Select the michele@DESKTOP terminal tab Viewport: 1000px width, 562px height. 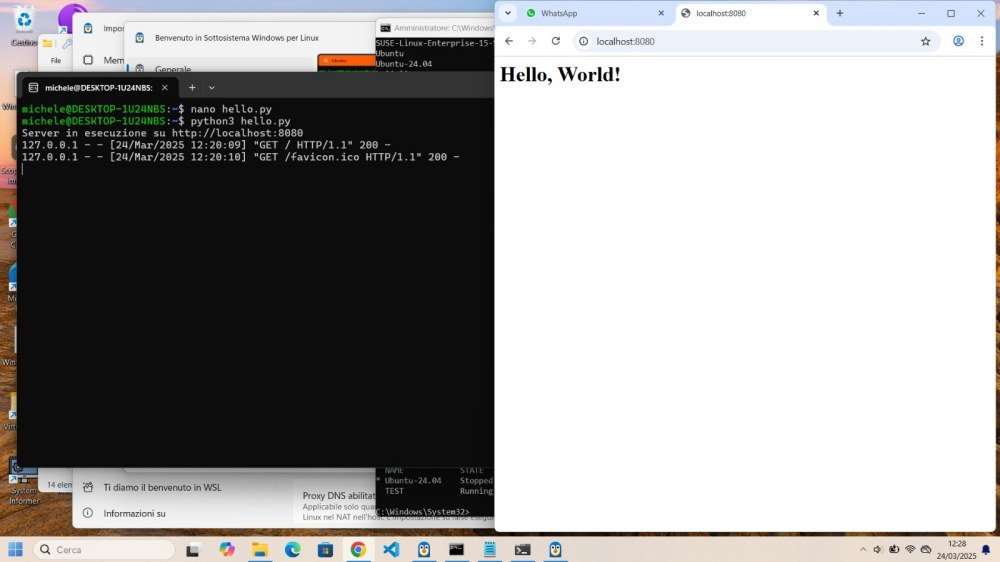(97, 88)
